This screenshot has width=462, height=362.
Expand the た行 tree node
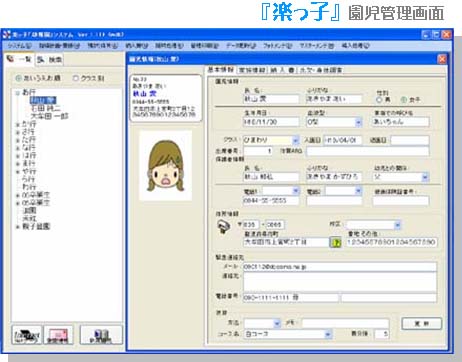click(x=18, y=140)
